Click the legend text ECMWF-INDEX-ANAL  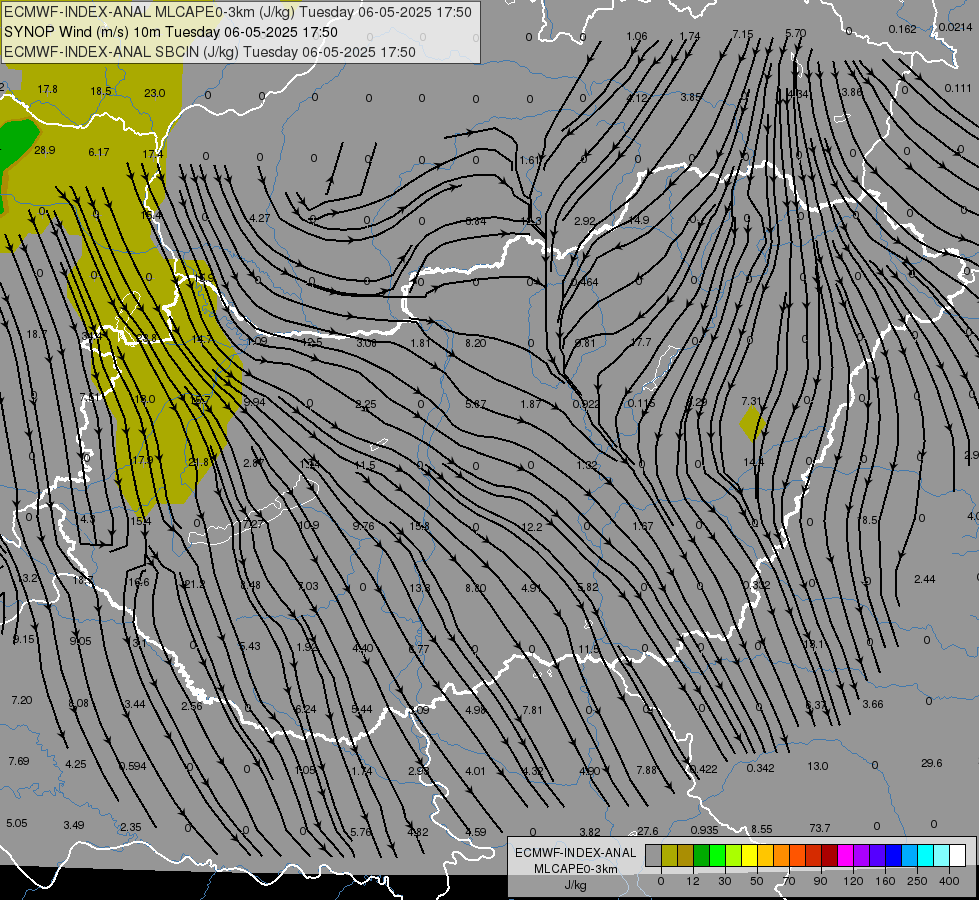pos(575,853)
